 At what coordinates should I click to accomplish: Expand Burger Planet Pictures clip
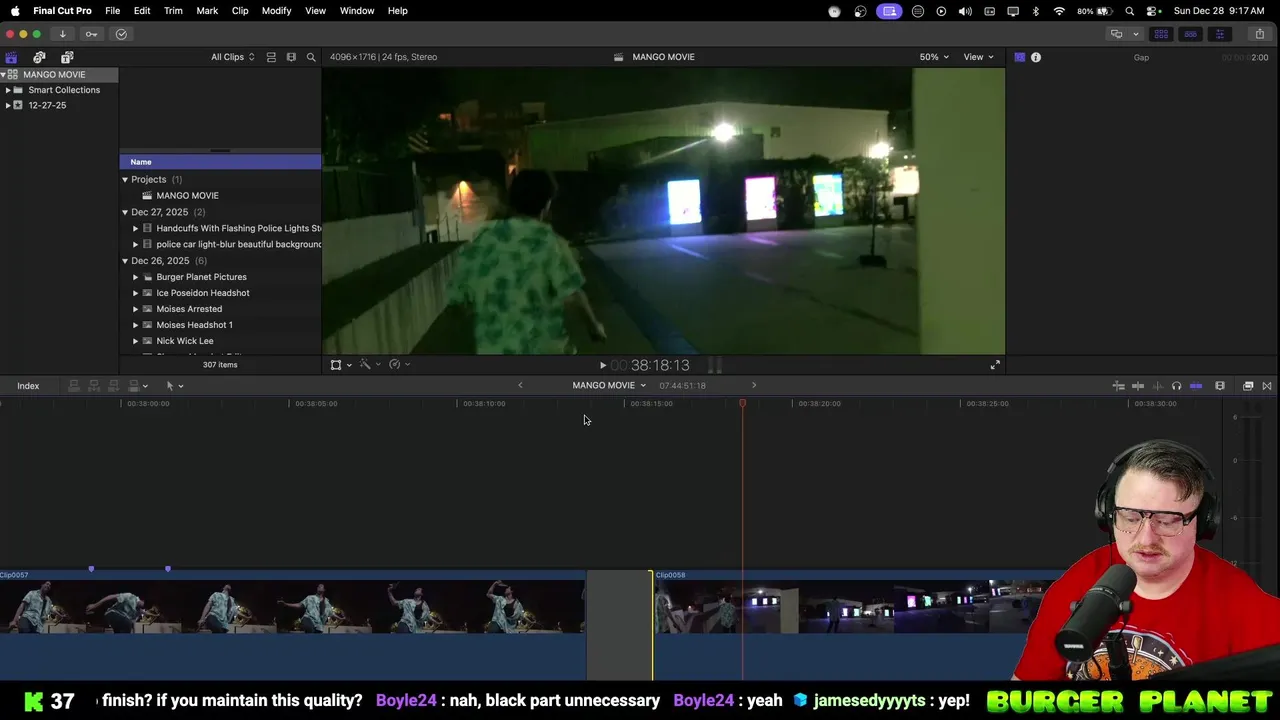136,277
